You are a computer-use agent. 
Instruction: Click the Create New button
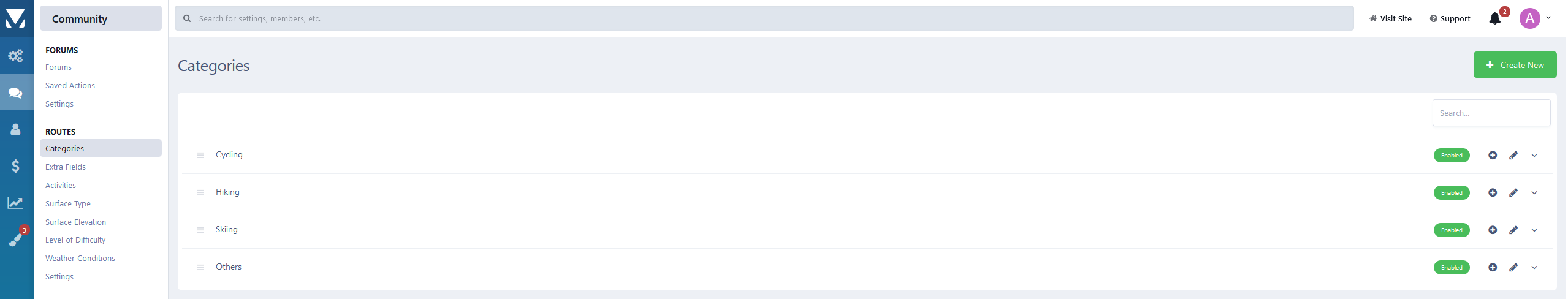click(1515, 65)
